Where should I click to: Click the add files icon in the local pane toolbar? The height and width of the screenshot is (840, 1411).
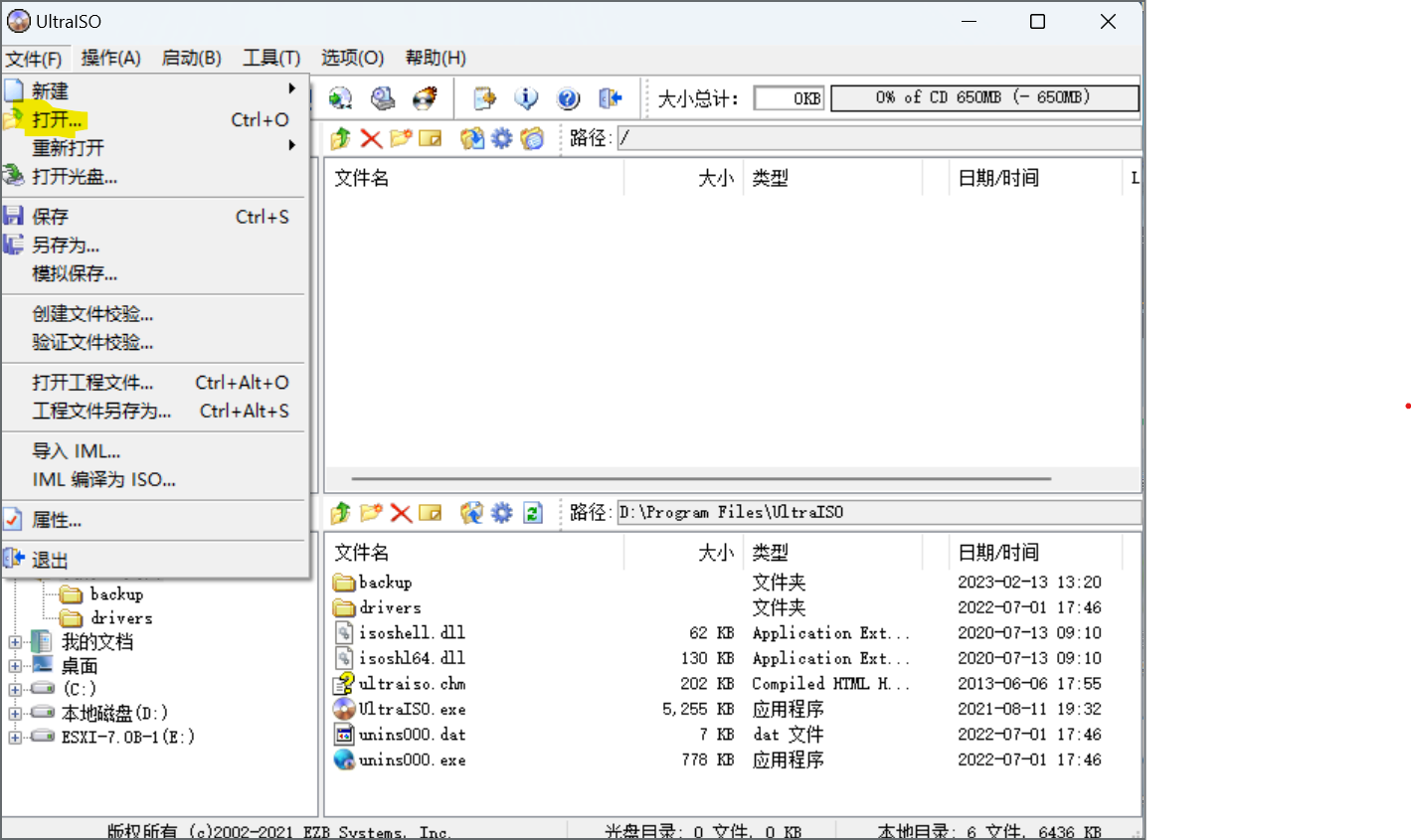pyautogui.click(x=472, y=512)
